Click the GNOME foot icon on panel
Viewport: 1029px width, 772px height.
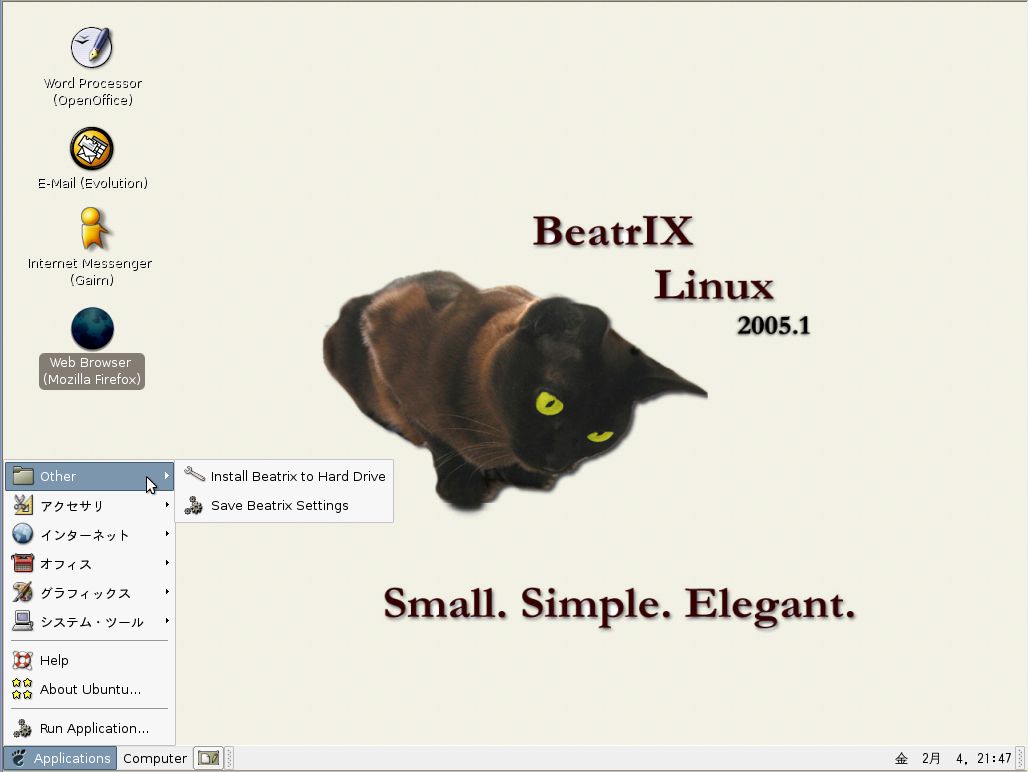pos(18,758)
